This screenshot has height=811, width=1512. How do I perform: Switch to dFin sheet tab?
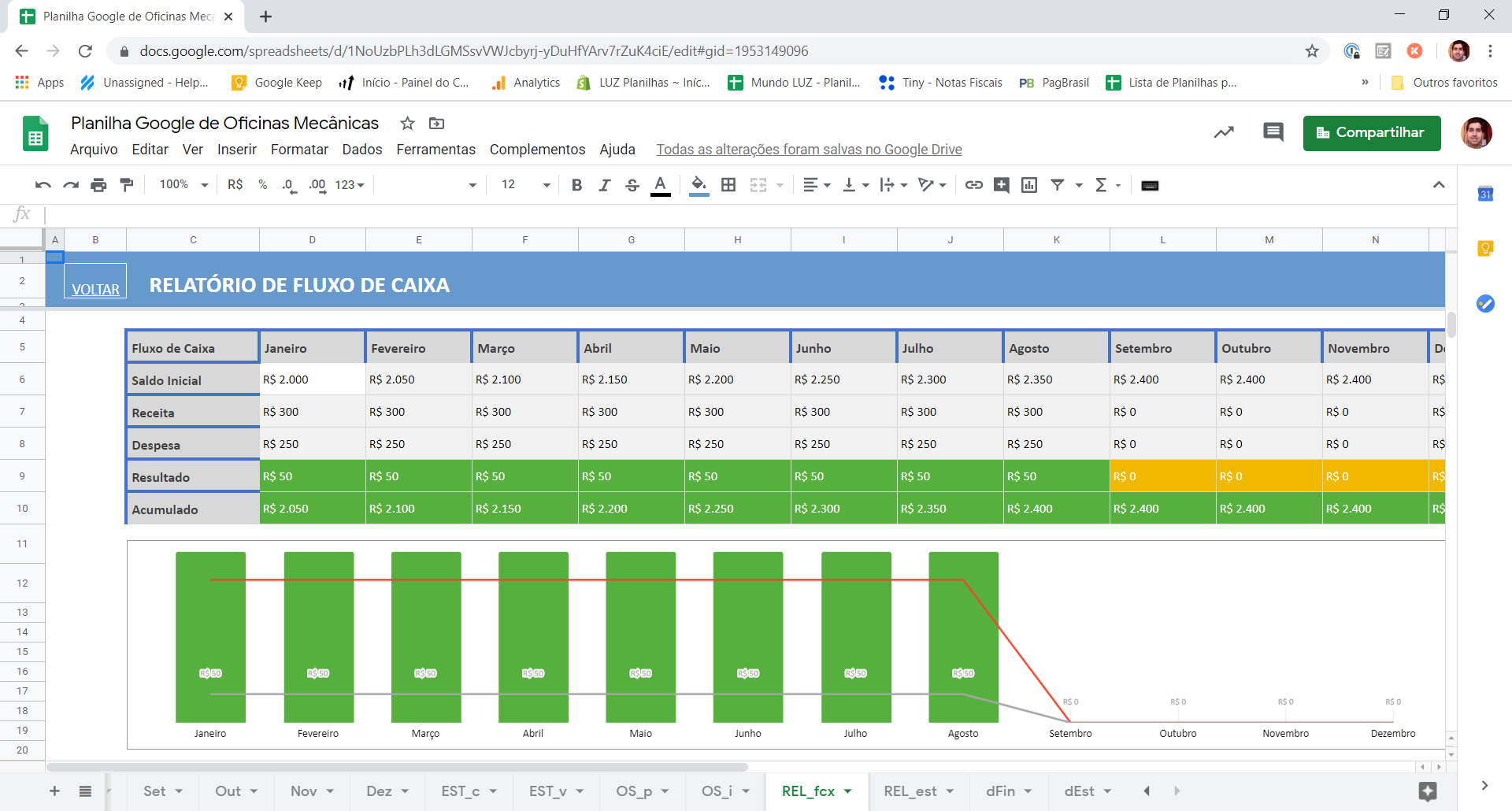click(1010, 791)
